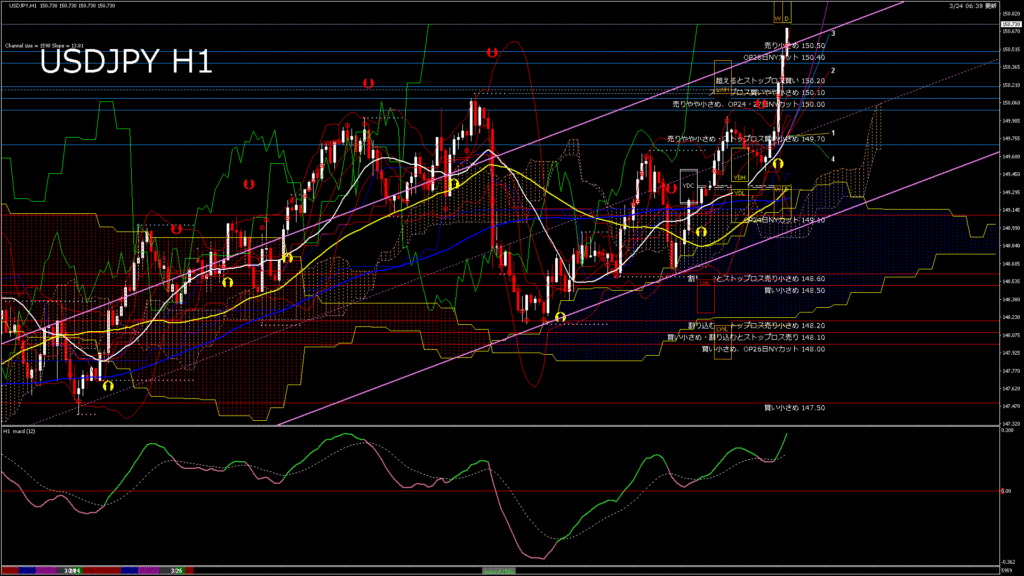The width and height of the screenshot is (1024, 576).
Task: Click the topmost red signal marker
Action: [492, 53]
